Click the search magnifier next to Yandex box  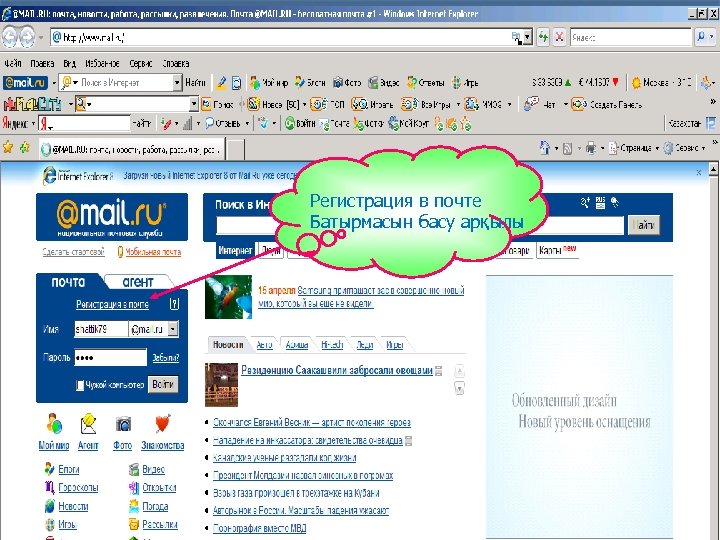coord(701,37)
